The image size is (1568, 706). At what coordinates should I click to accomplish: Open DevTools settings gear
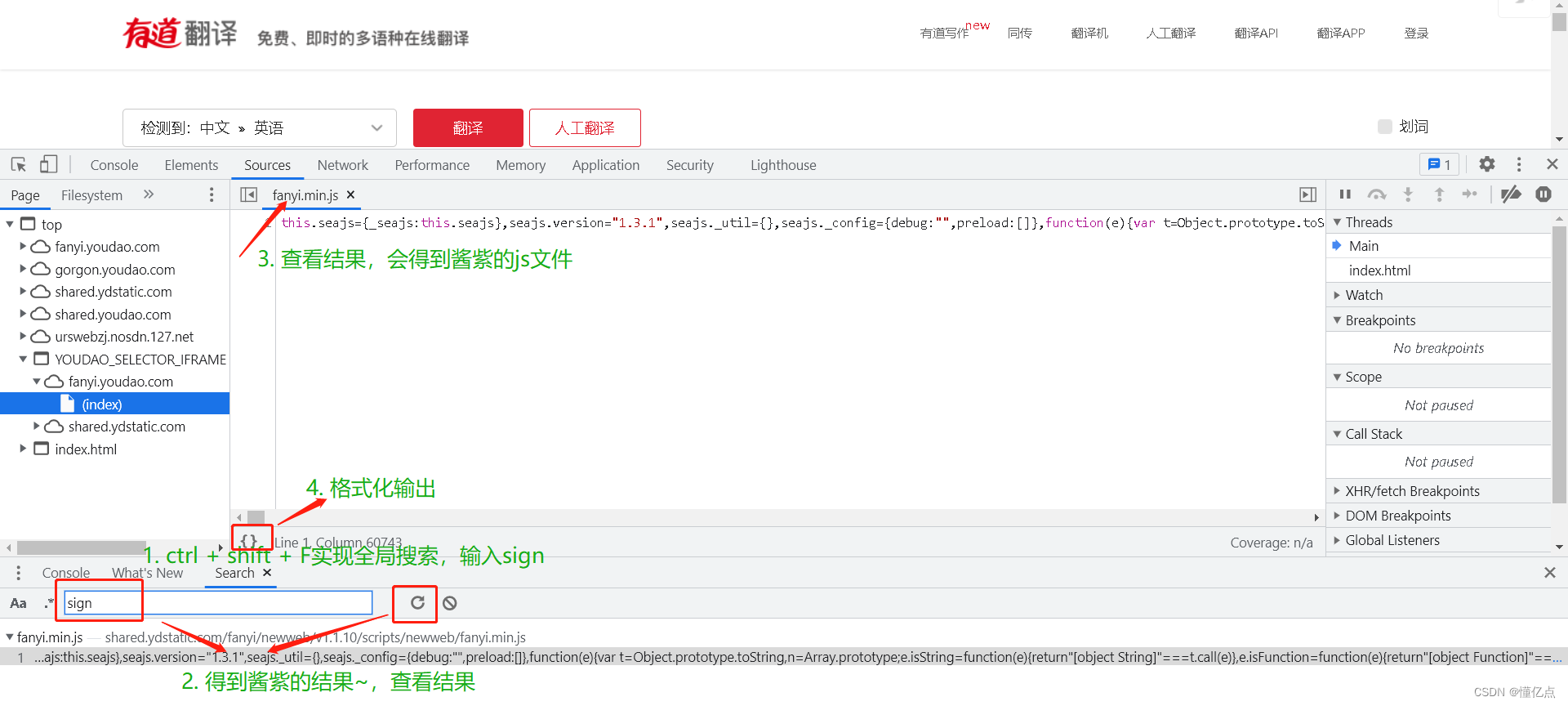pyautogui.click(x=1487, y=164)
